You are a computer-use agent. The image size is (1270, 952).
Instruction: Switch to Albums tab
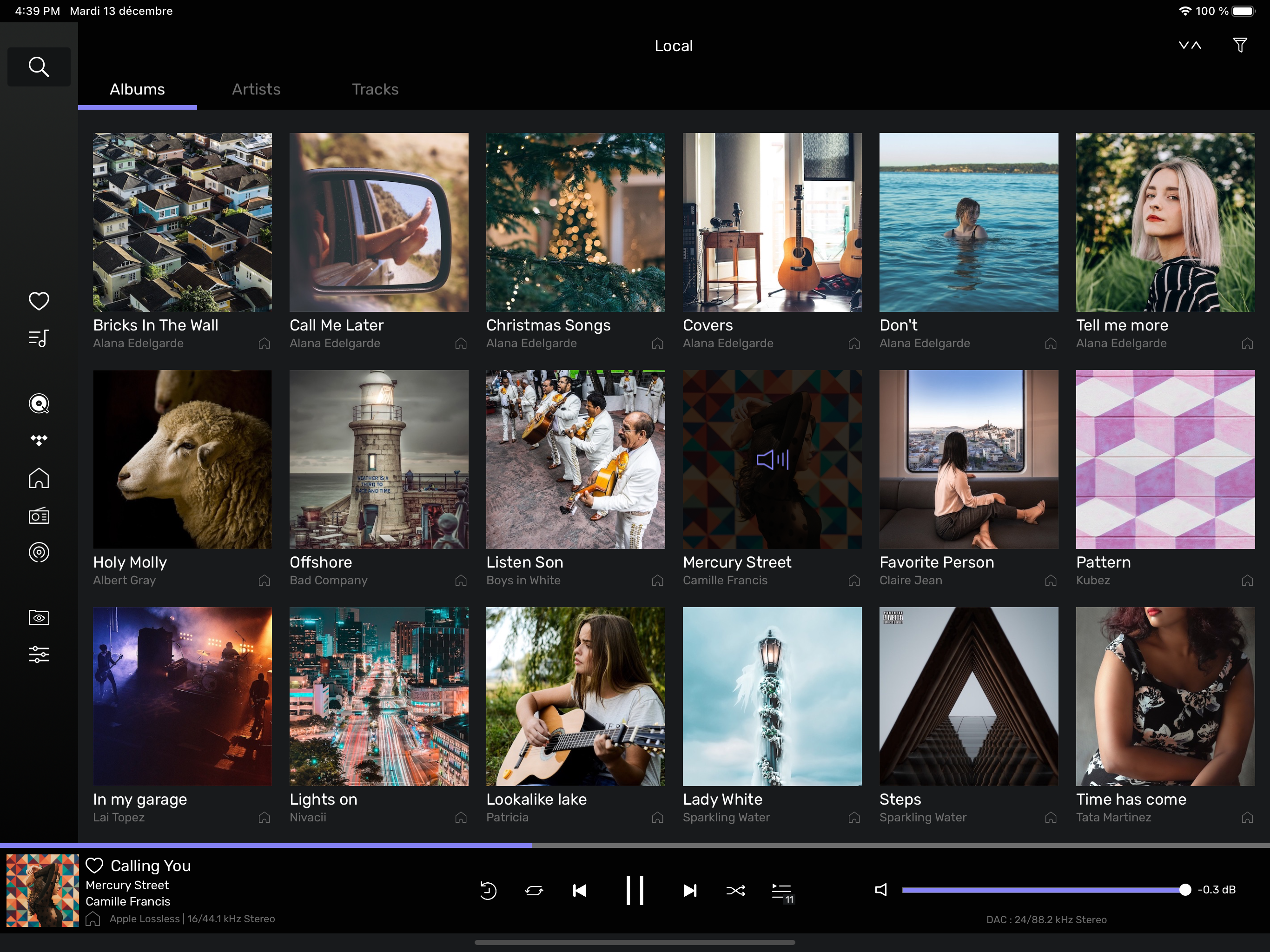(137, 90)
